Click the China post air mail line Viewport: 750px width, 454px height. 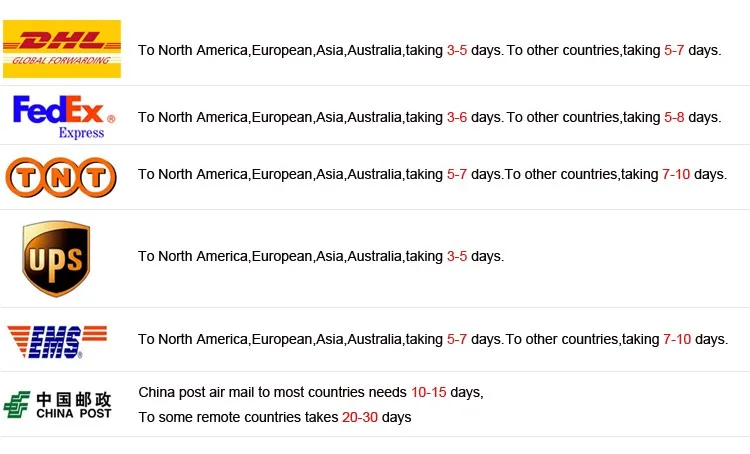point(310,392)
